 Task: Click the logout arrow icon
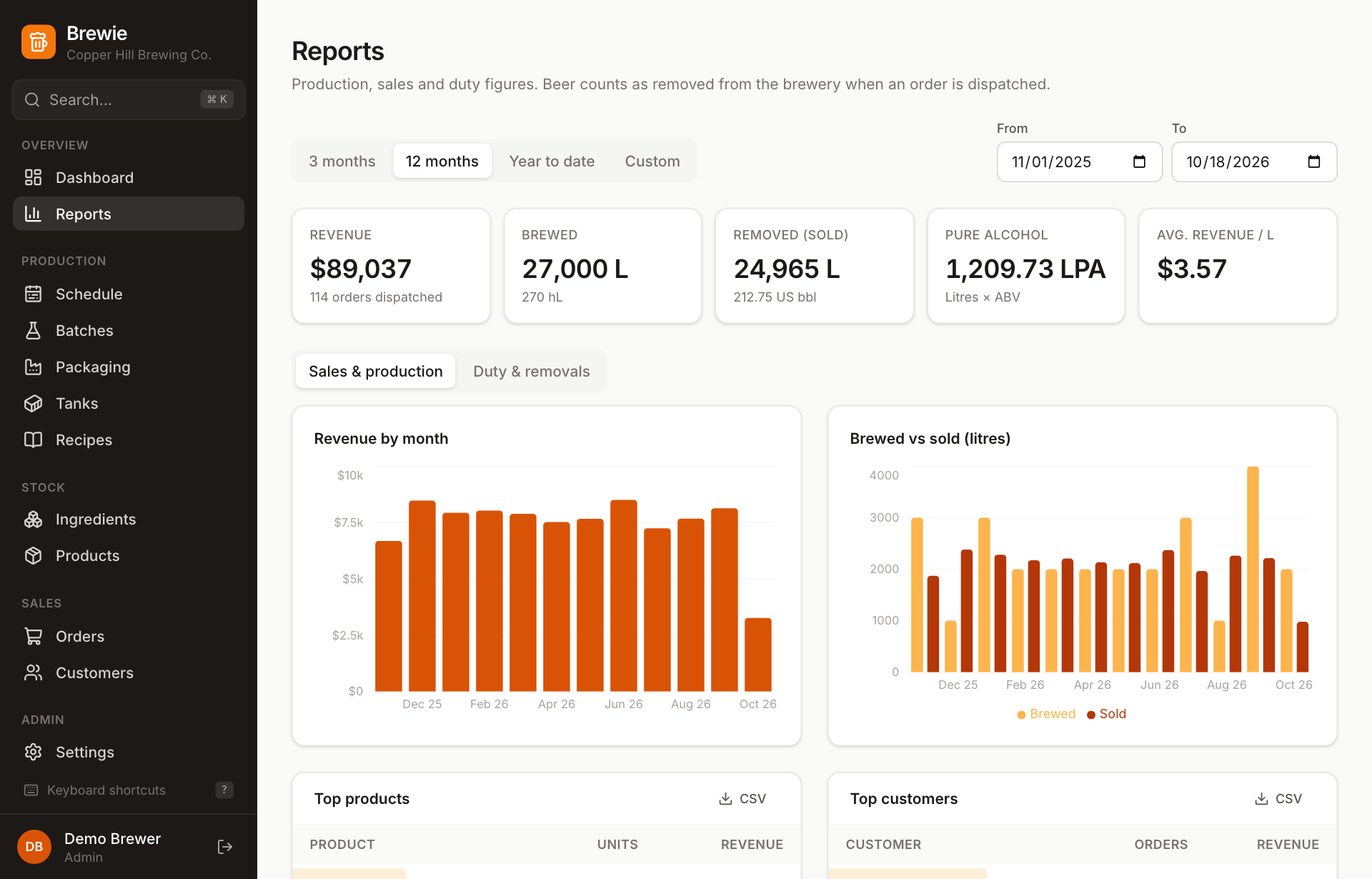224,847
